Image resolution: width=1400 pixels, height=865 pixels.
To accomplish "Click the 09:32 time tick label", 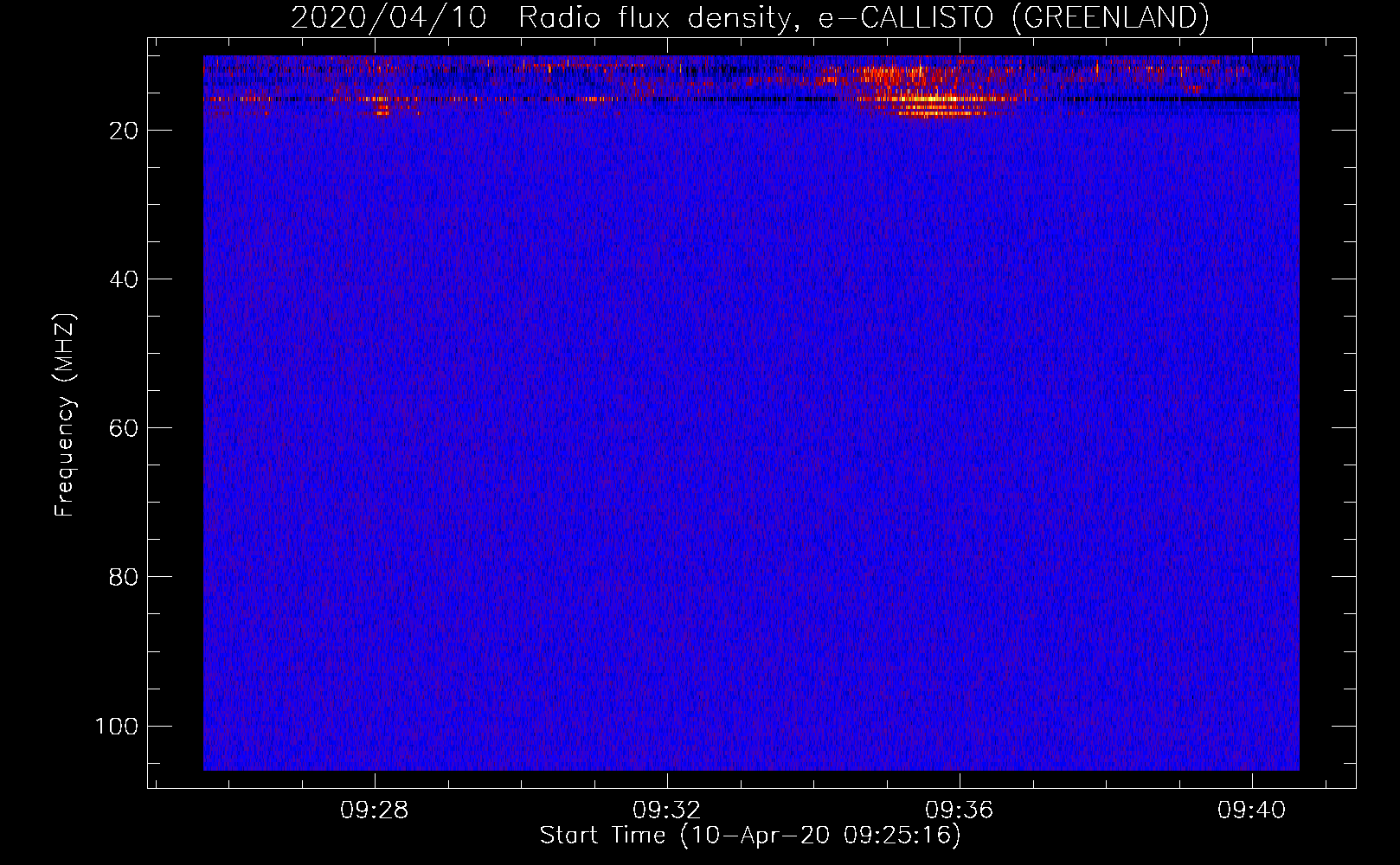I will click(x=667, y=811).
